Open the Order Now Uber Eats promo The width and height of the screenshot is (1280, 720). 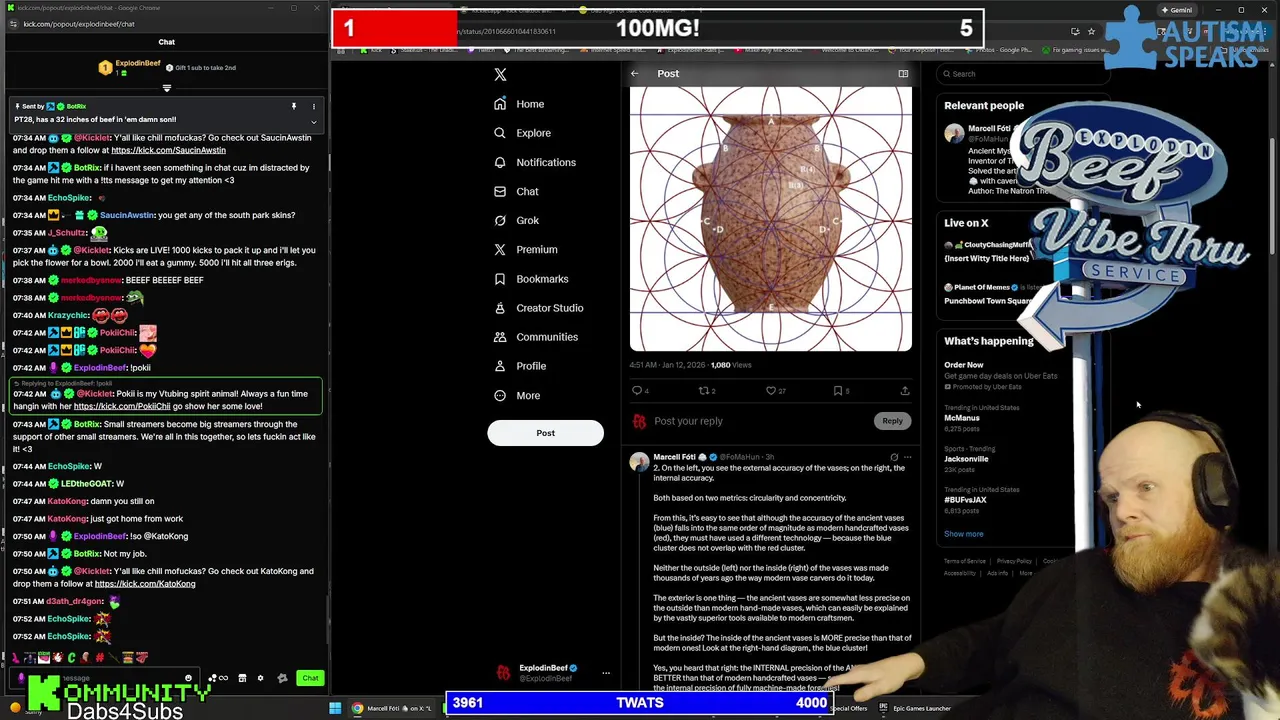[x=1000, y=375]
